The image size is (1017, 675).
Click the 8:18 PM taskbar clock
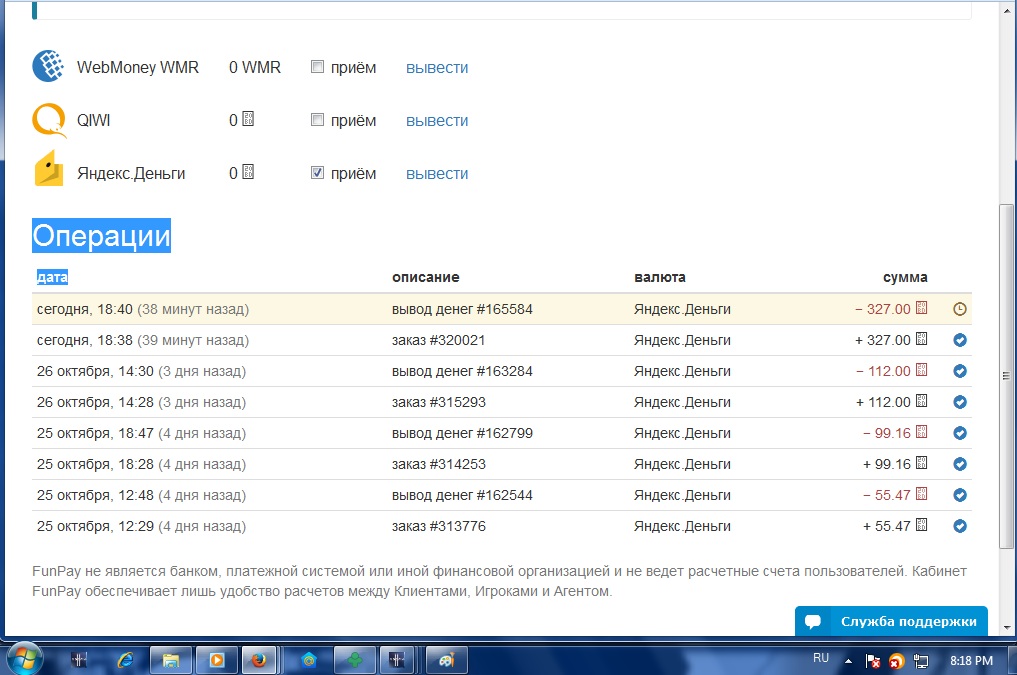coord(971,661)
